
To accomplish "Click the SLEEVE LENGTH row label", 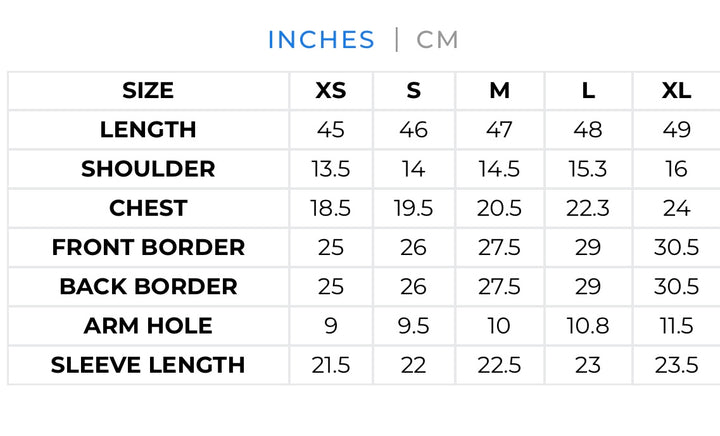I will pyautogui.click(x=148, y=365).
